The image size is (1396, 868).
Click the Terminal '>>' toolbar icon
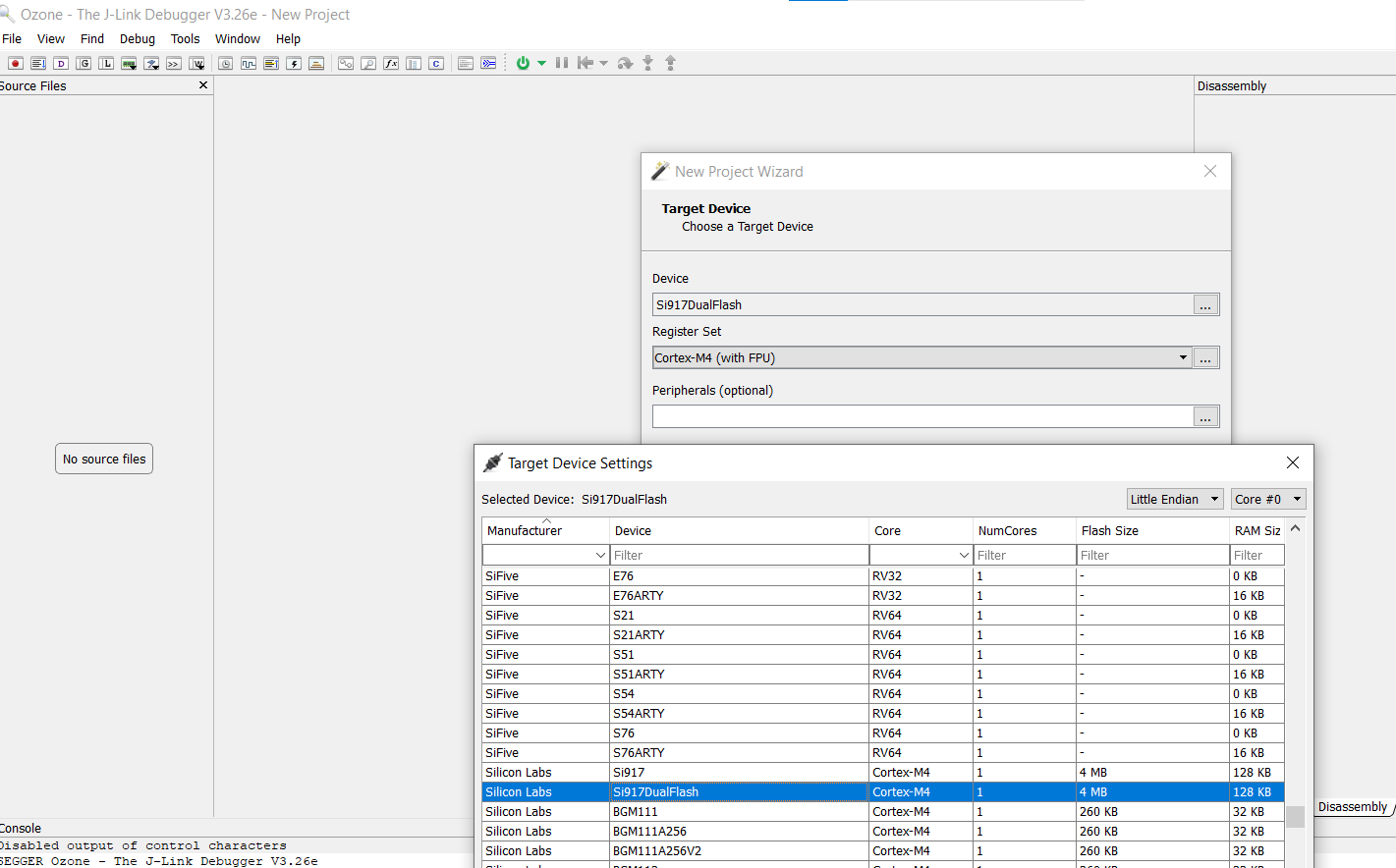coord(174,63)
